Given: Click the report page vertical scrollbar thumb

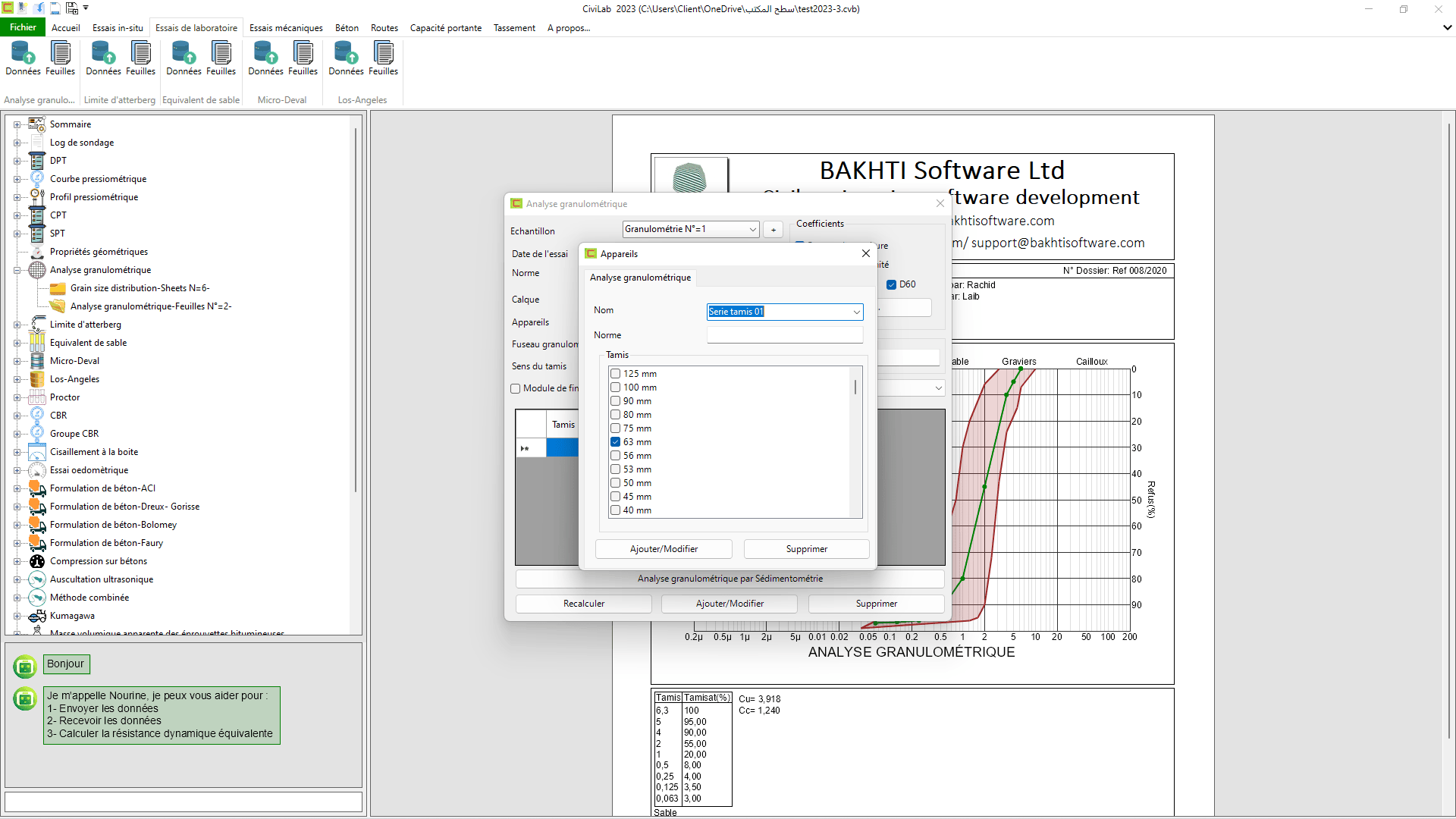Looking at the screenshot, I should point(1449,432).
